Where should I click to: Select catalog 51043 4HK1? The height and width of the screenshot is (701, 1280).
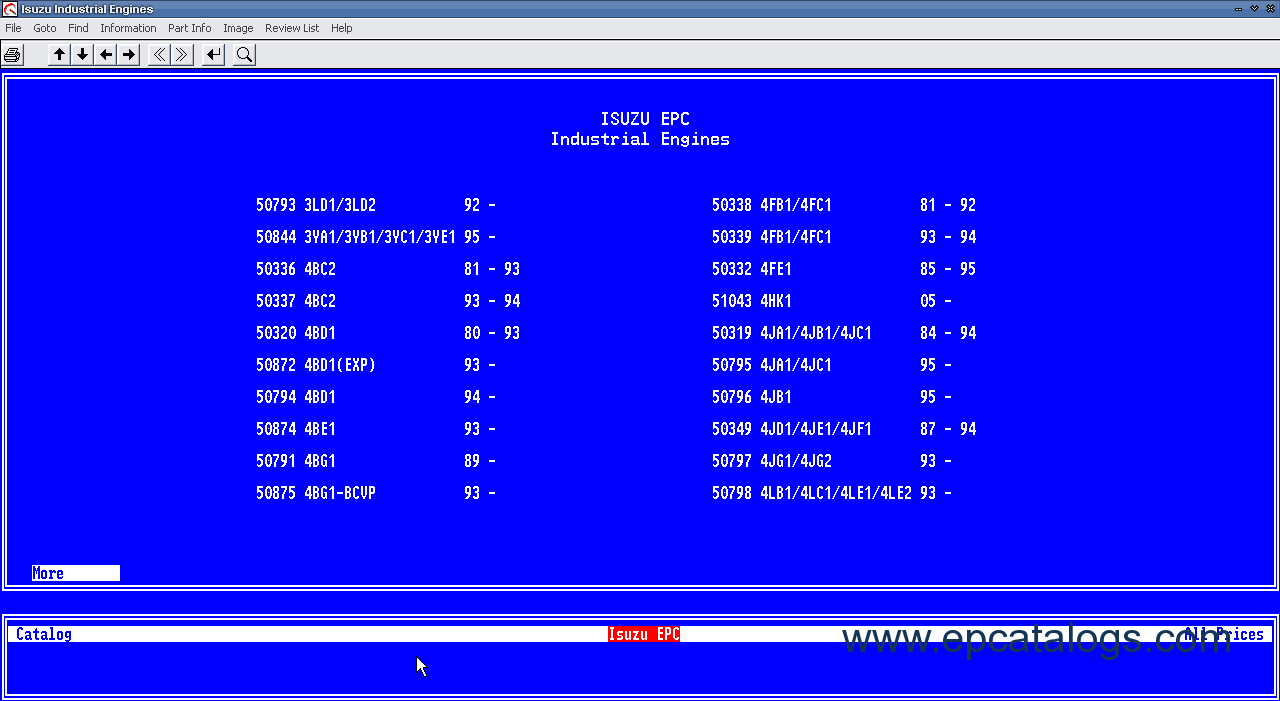click(832, 301)
